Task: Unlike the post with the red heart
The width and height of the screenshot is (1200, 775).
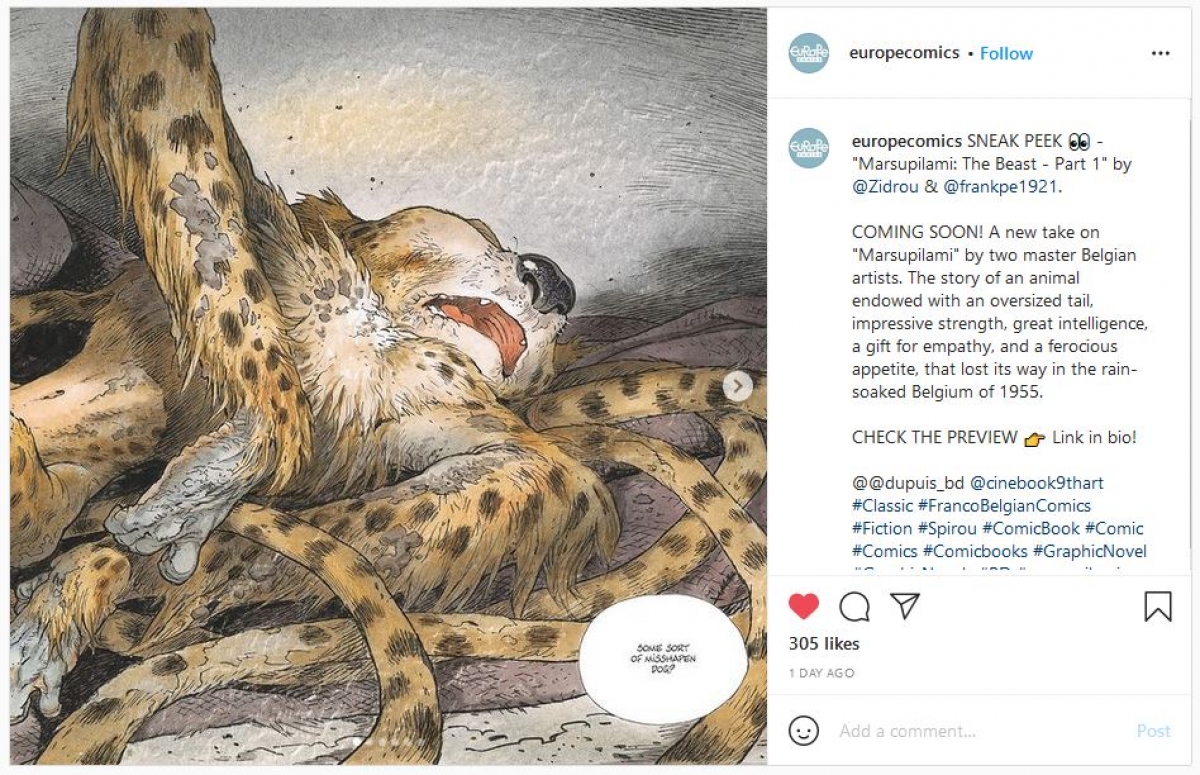Action: (x=803, y=606)
